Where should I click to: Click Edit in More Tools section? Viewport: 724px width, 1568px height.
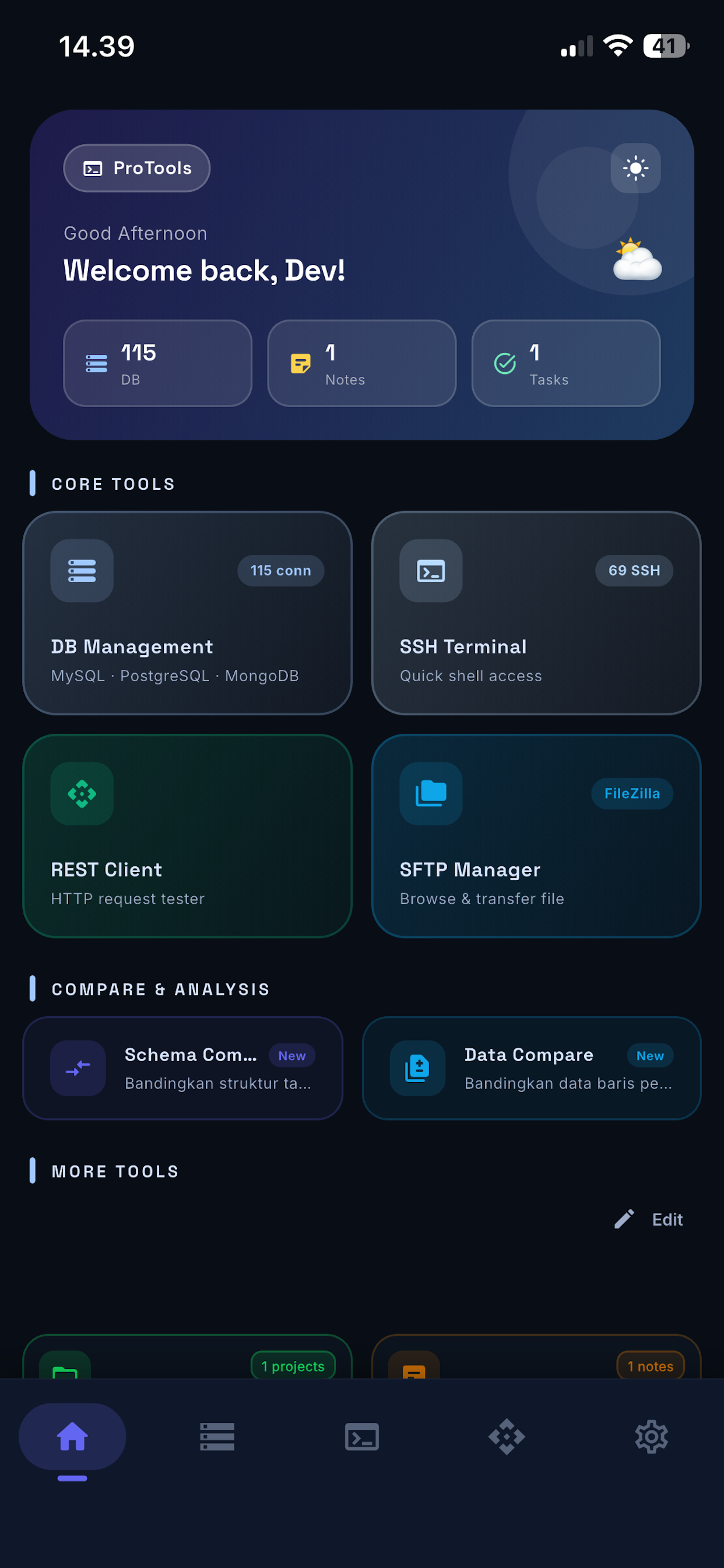[649, 1219]
